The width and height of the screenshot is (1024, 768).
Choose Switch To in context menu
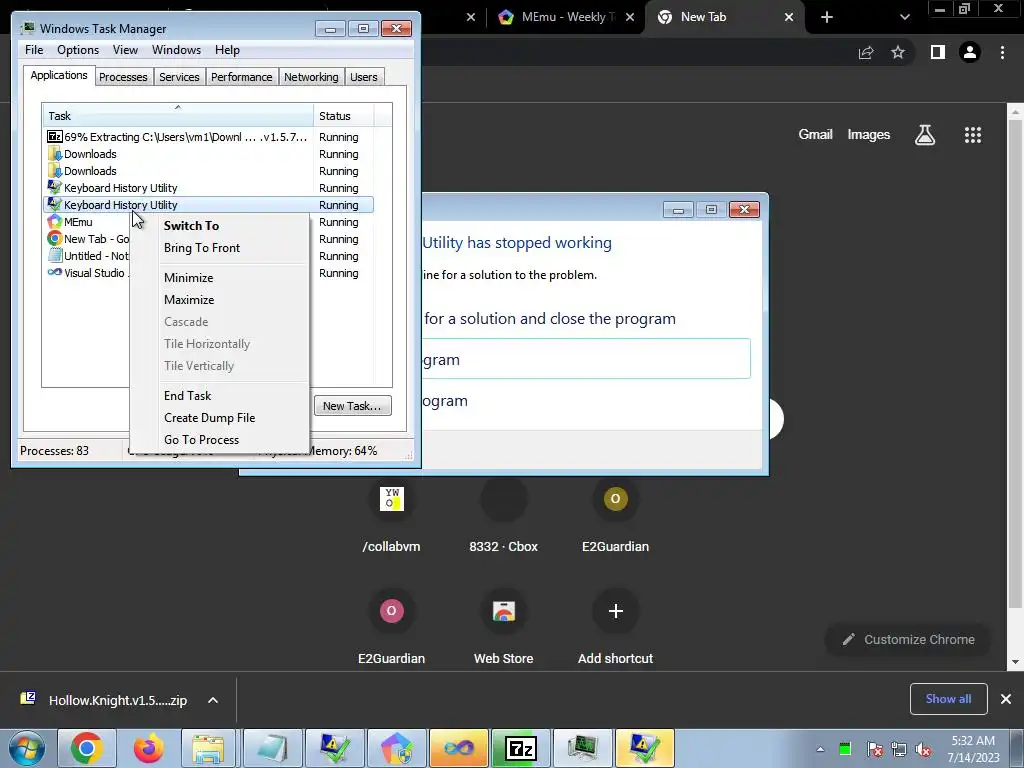tap(191, 226)
